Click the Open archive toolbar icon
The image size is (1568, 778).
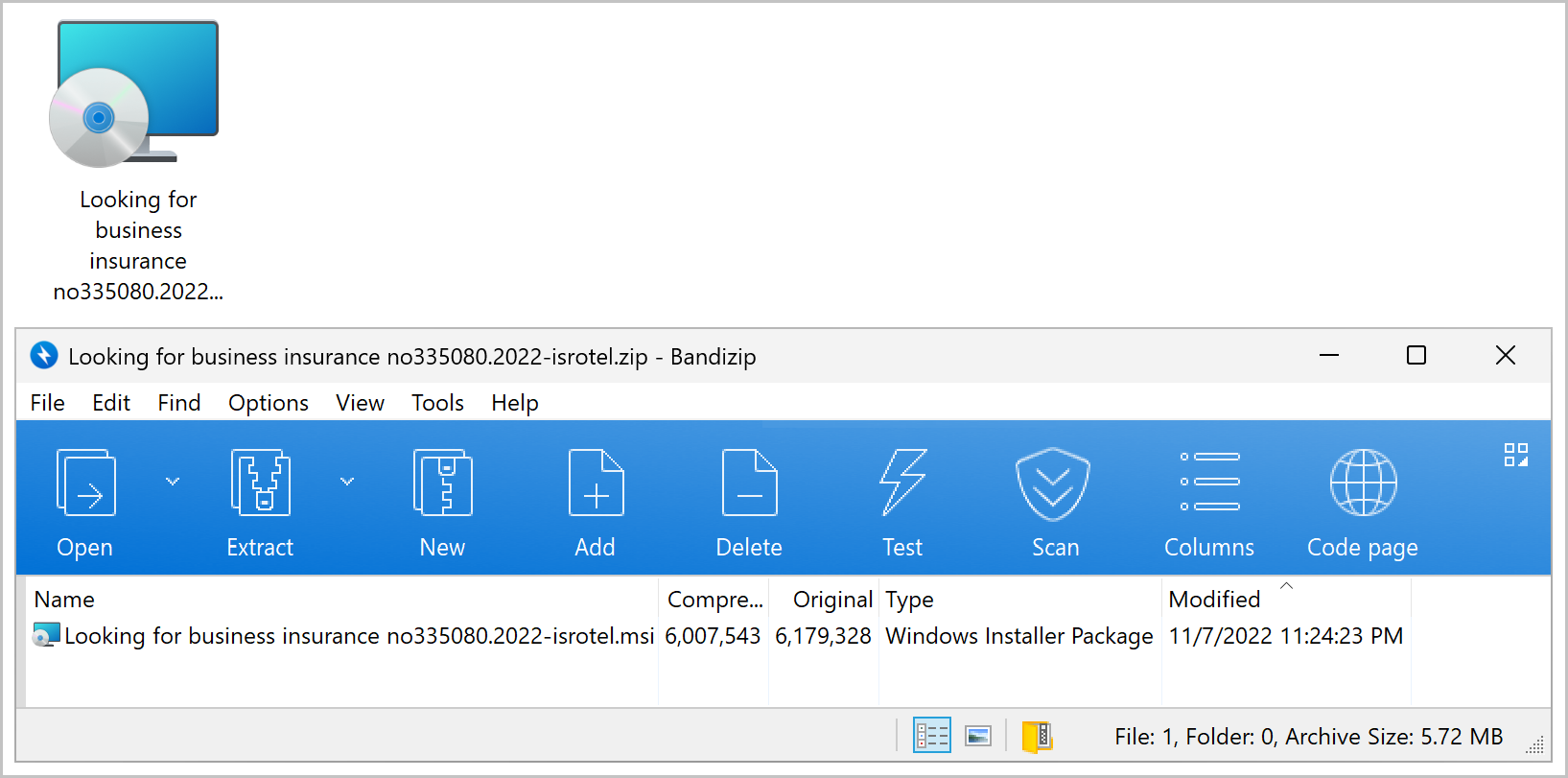[x=85, y=484]
